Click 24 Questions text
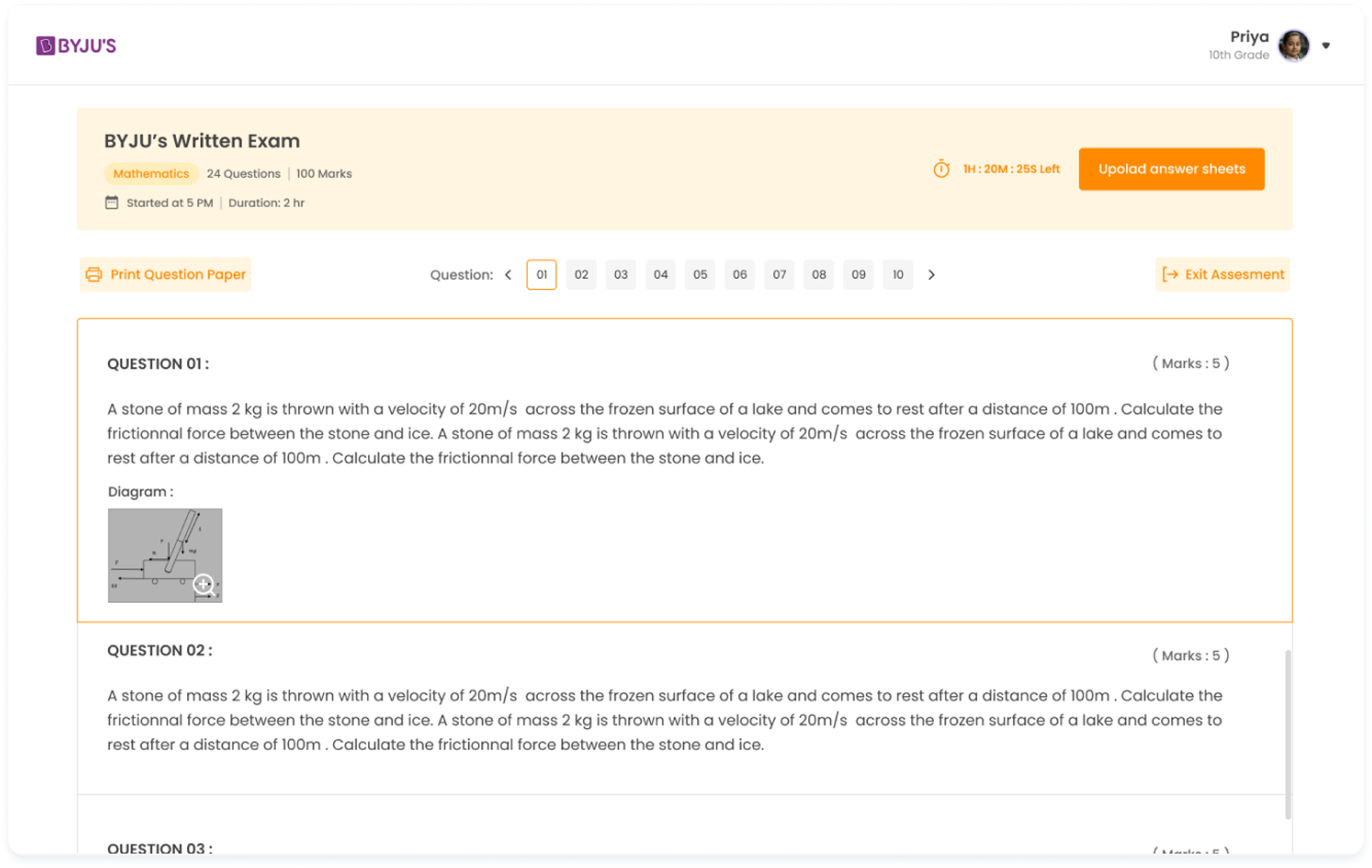The height and width of the screenshot is (868, 1372). point(244,174)
